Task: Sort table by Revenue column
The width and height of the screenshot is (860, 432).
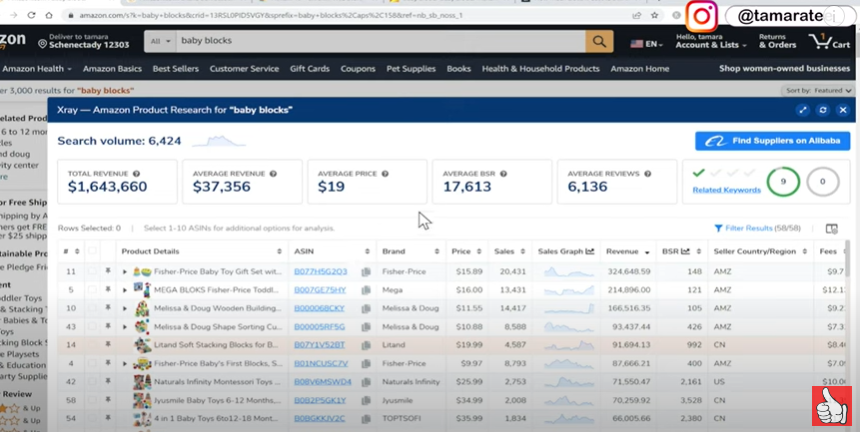Action: pyautogui.click(x=627, y=252)
